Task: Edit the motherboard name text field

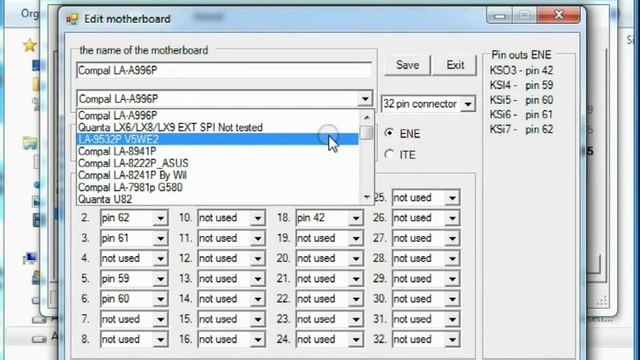Action: 224,70
